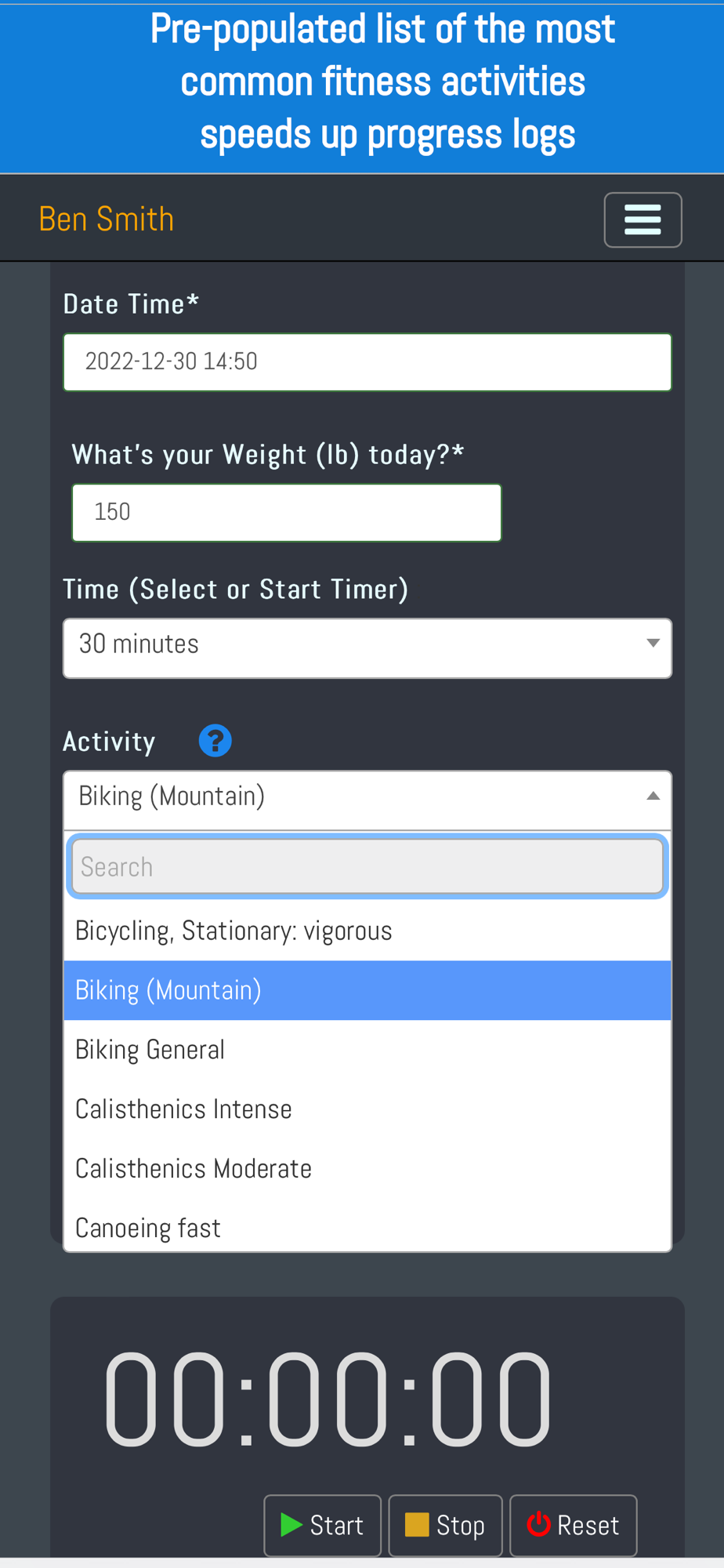Click the 00:00:00 timer display
Viewport: 724px width, 1568px height.
click(x=328, y=1398)
